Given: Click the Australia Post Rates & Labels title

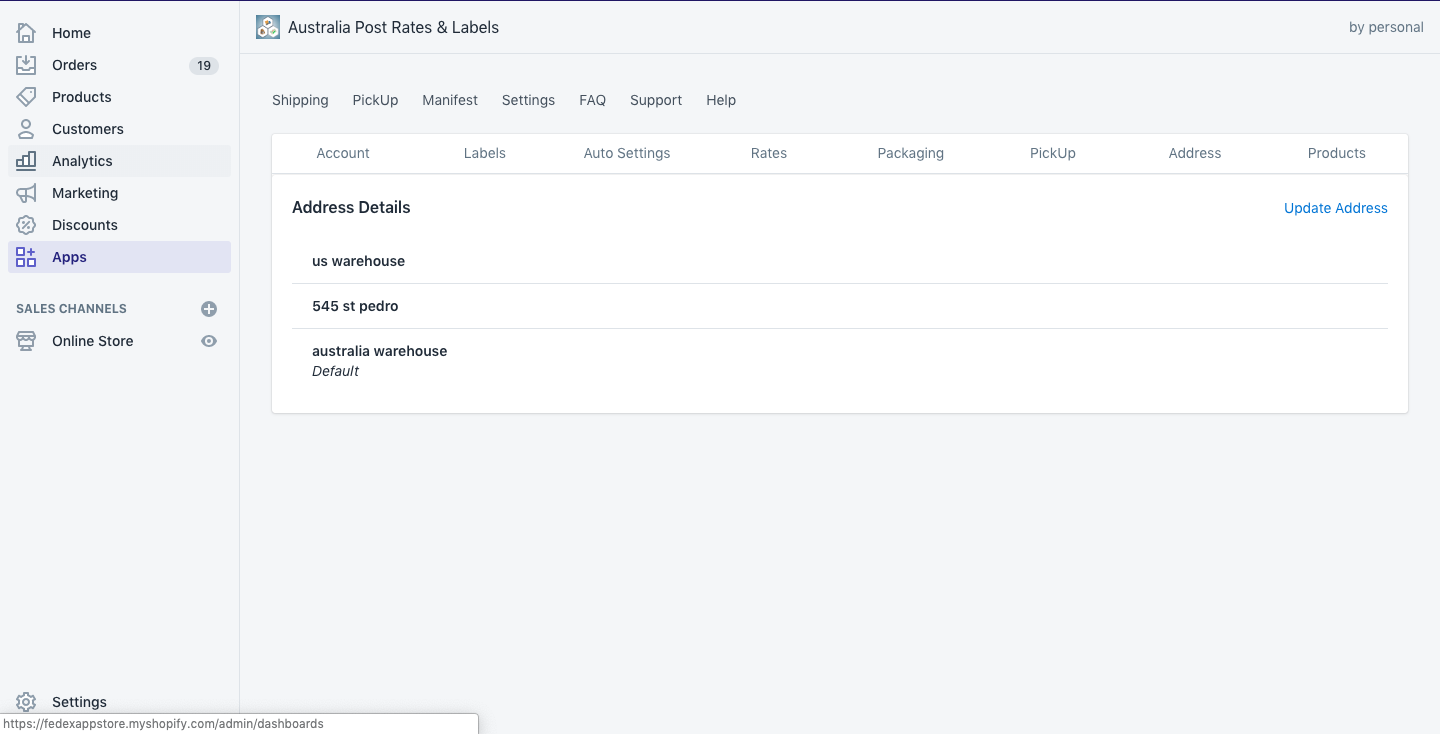Looking at the screenshot, I should [x=393, y=27].
